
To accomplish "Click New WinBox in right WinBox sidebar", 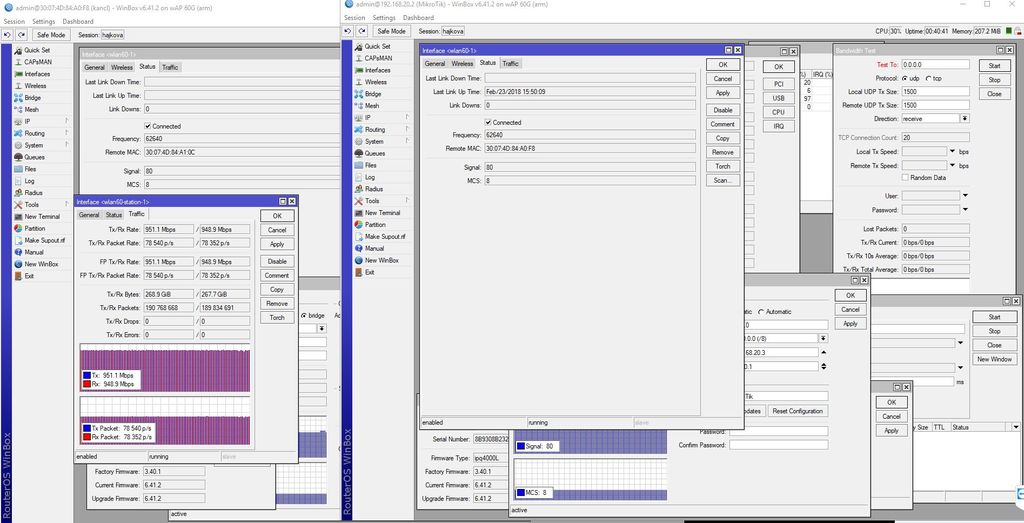I will coord(381,260).
